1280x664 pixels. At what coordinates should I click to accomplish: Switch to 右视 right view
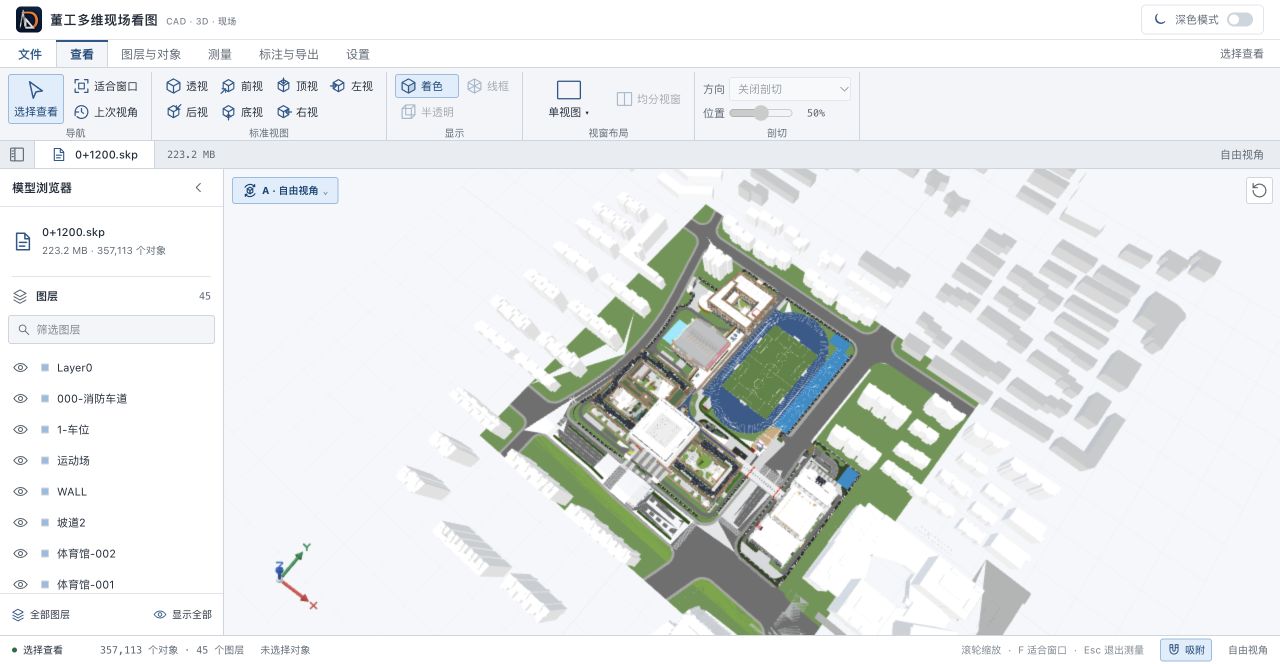(x=297, y=112)
